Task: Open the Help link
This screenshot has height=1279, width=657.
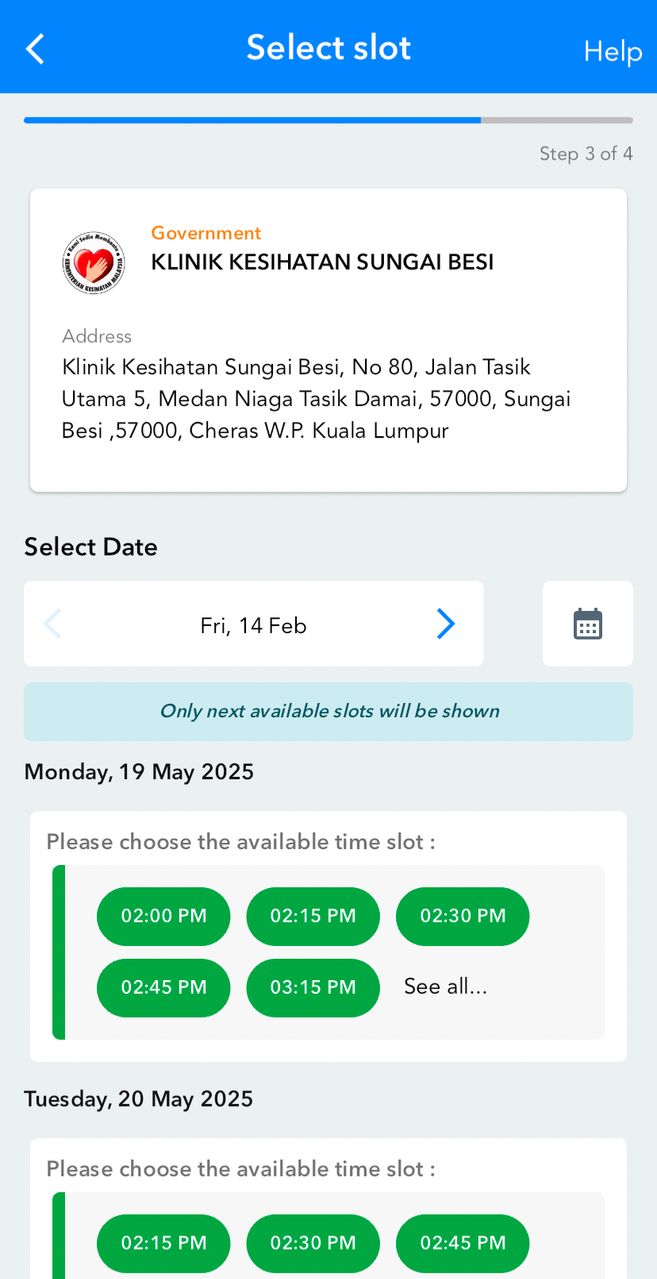Action: click(x=612, y=51)
